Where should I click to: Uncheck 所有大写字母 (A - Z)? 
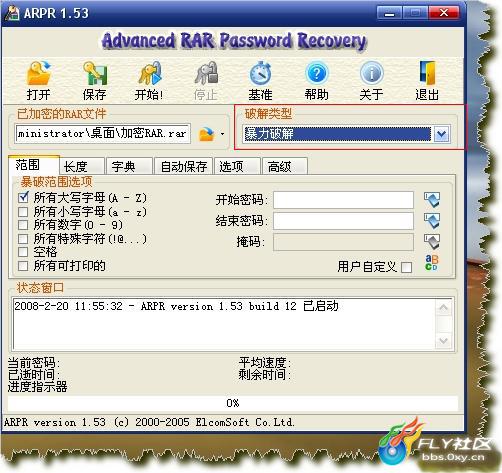(x=23, y=198)
